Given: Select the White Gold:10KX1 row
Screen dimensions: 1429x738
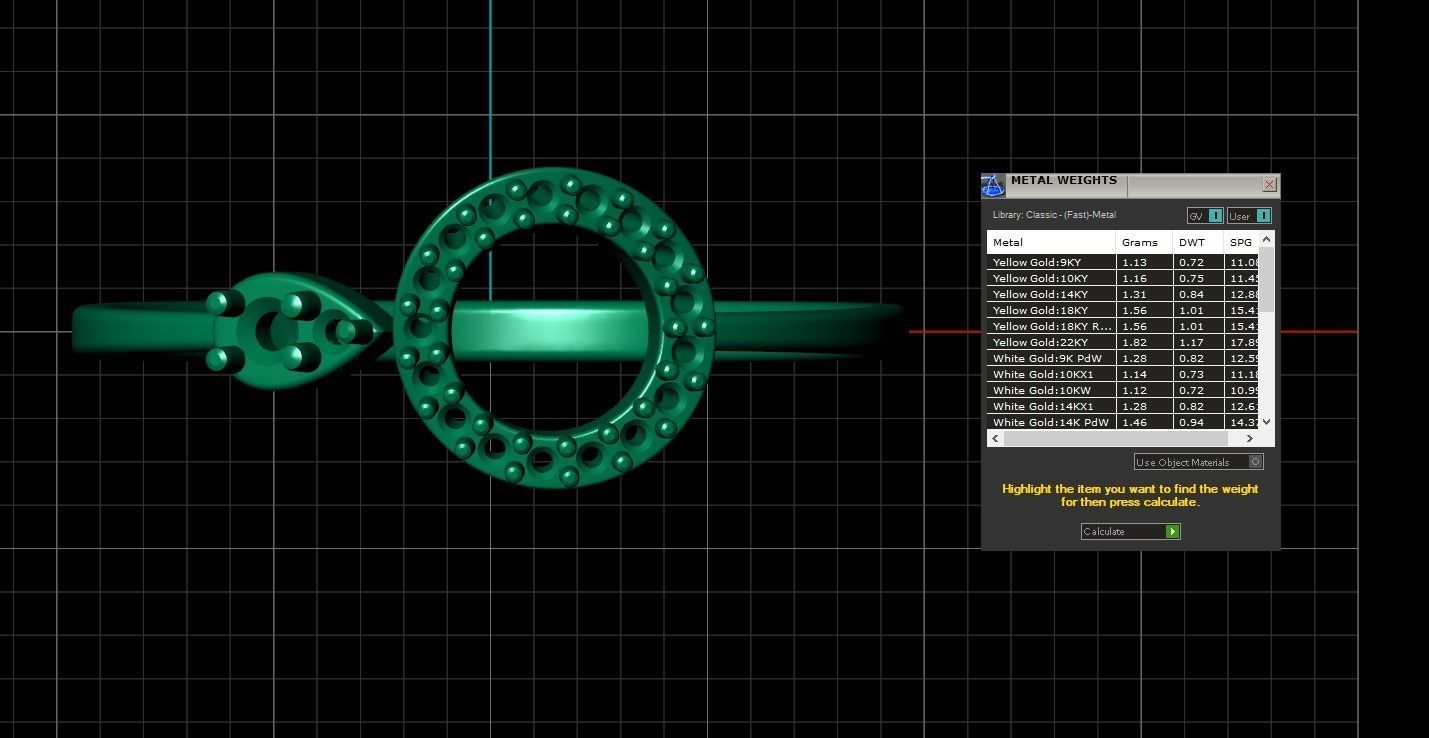Looking at the screenshot, I should [x=1123, y=374].
